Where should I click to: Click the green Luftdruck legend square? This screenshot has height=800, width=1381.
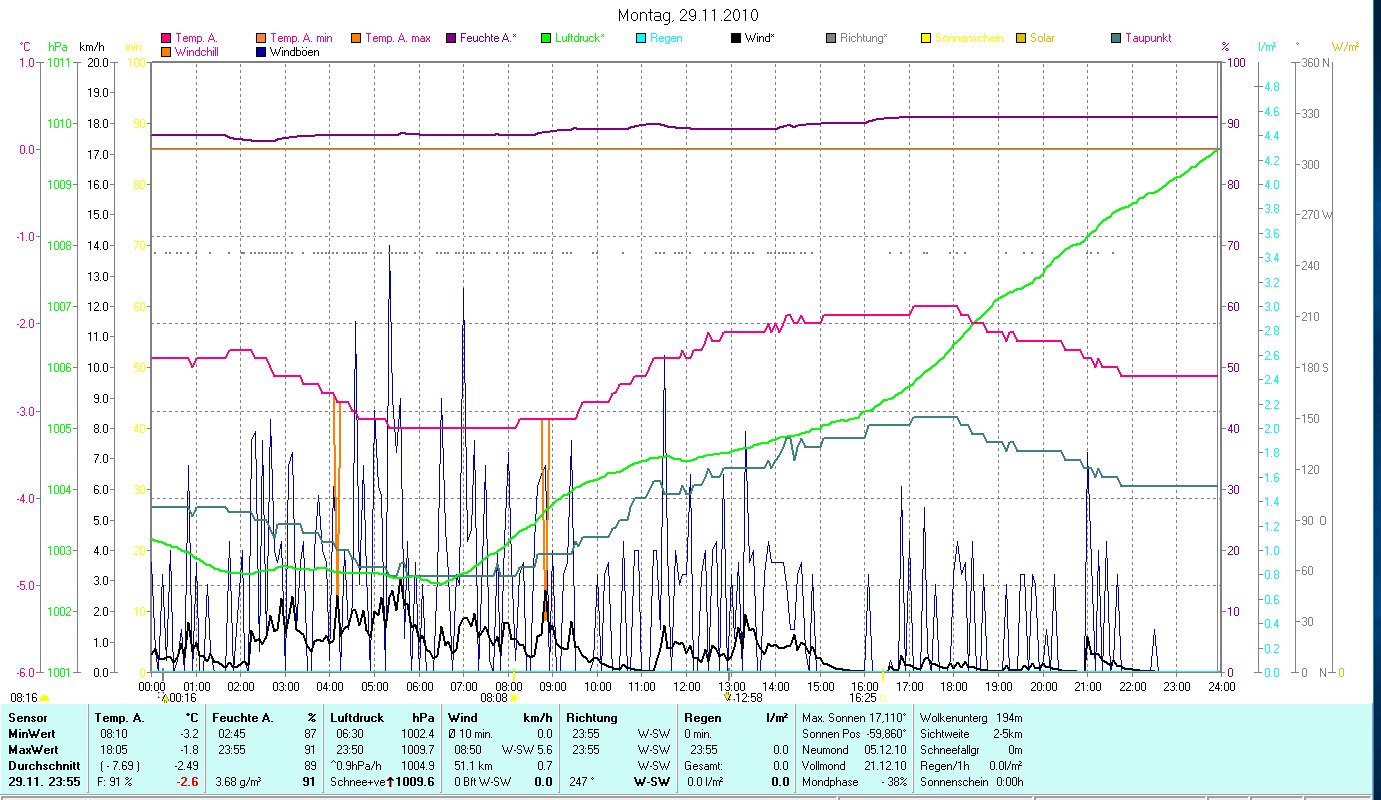click(545, 39)
